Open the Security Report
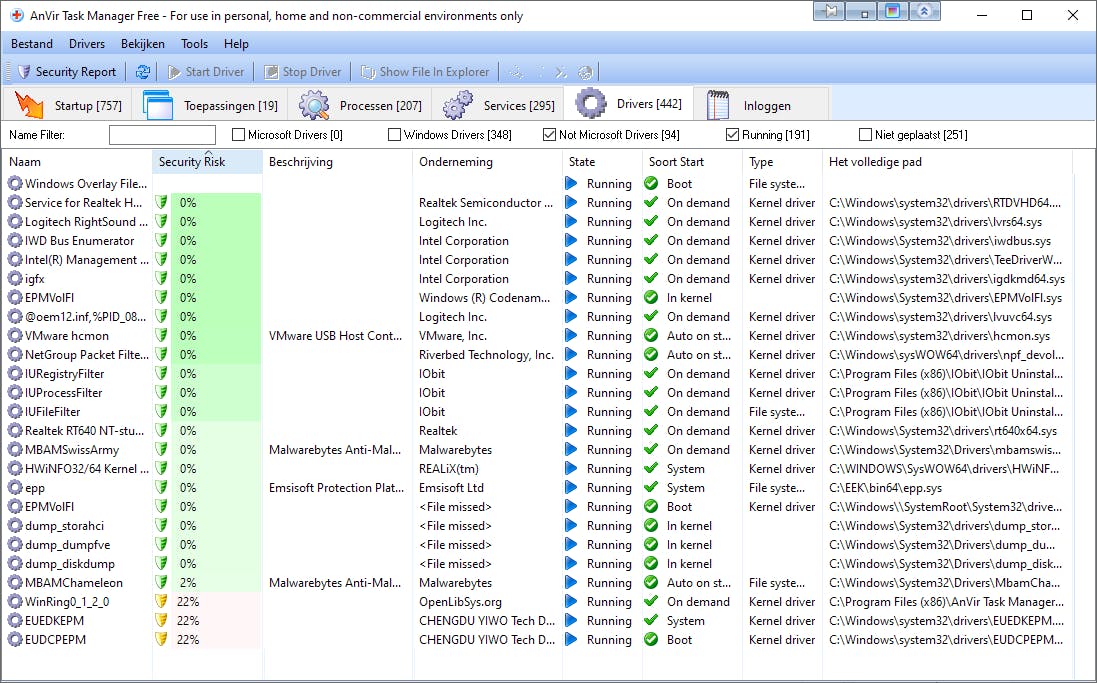1097x683 pixels. click(x=66, y=72)
